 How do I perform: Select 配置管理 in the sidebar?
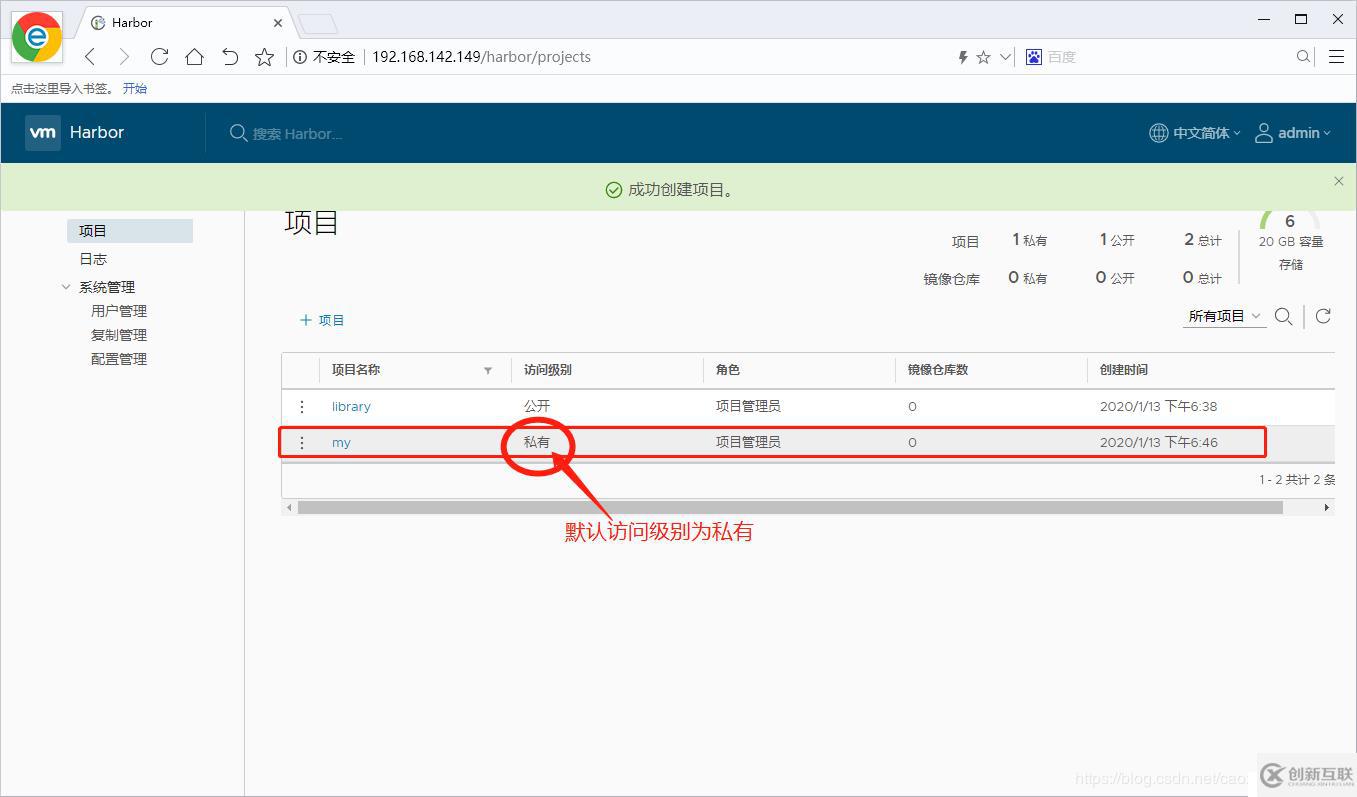pos(118,358)
